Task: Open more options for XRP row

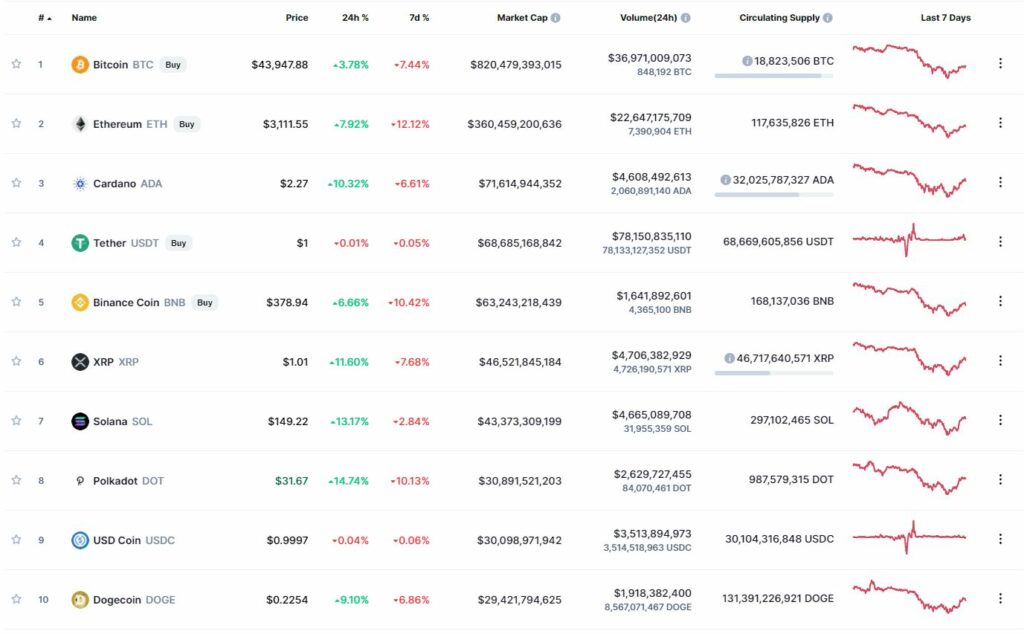Action: click(x=1000, y=360)
